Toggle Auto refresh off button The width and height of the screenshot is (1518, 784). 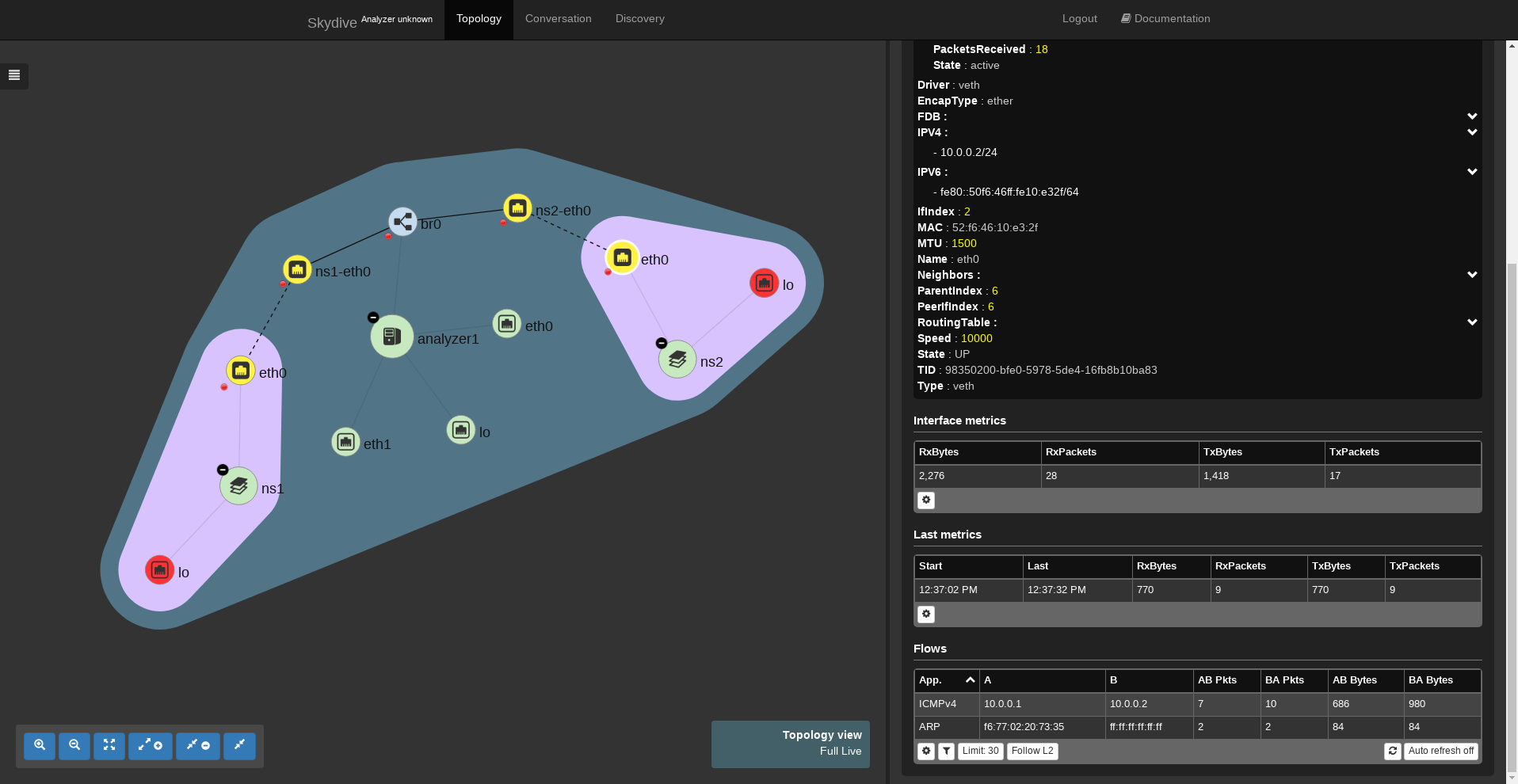point(1441,751)
